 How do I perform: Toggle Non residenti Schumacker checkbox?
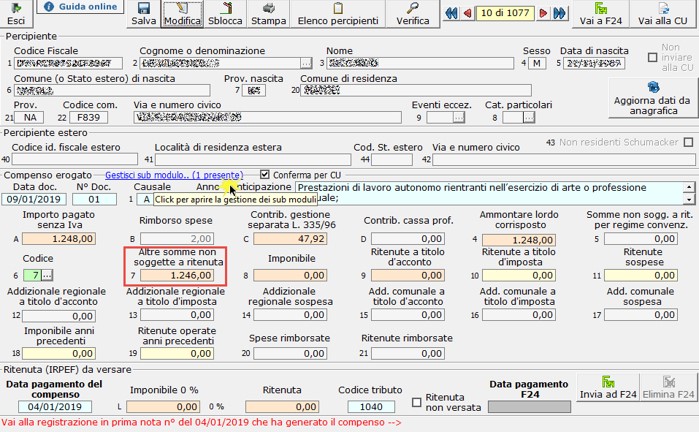coord(689,142)
